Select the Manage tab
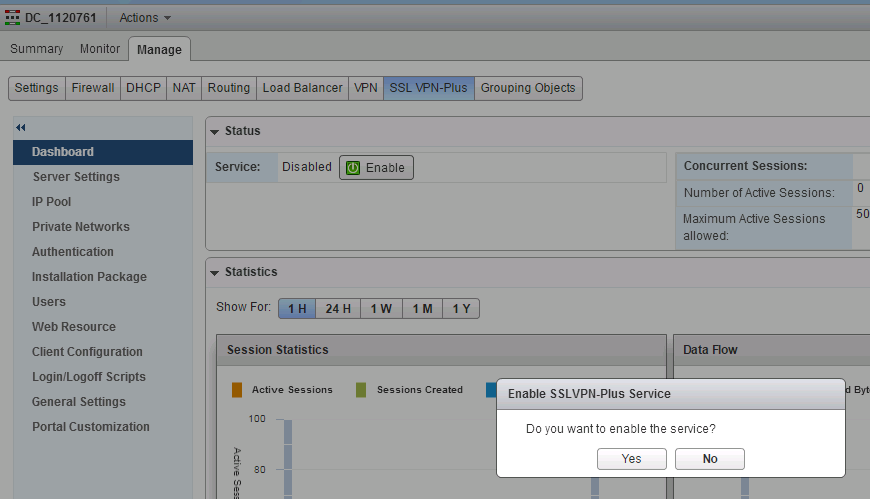 (159, 49)
